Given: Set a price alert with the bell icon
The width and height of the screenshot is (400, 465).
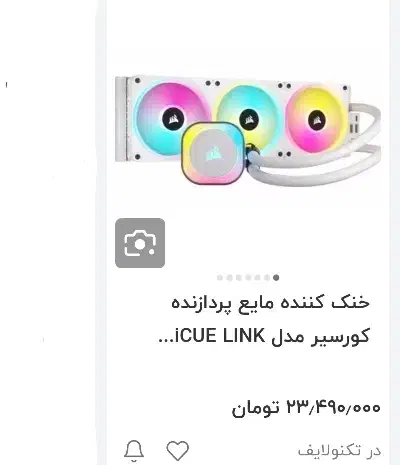Looking at the screenshot, I should [x=134, y=451].
